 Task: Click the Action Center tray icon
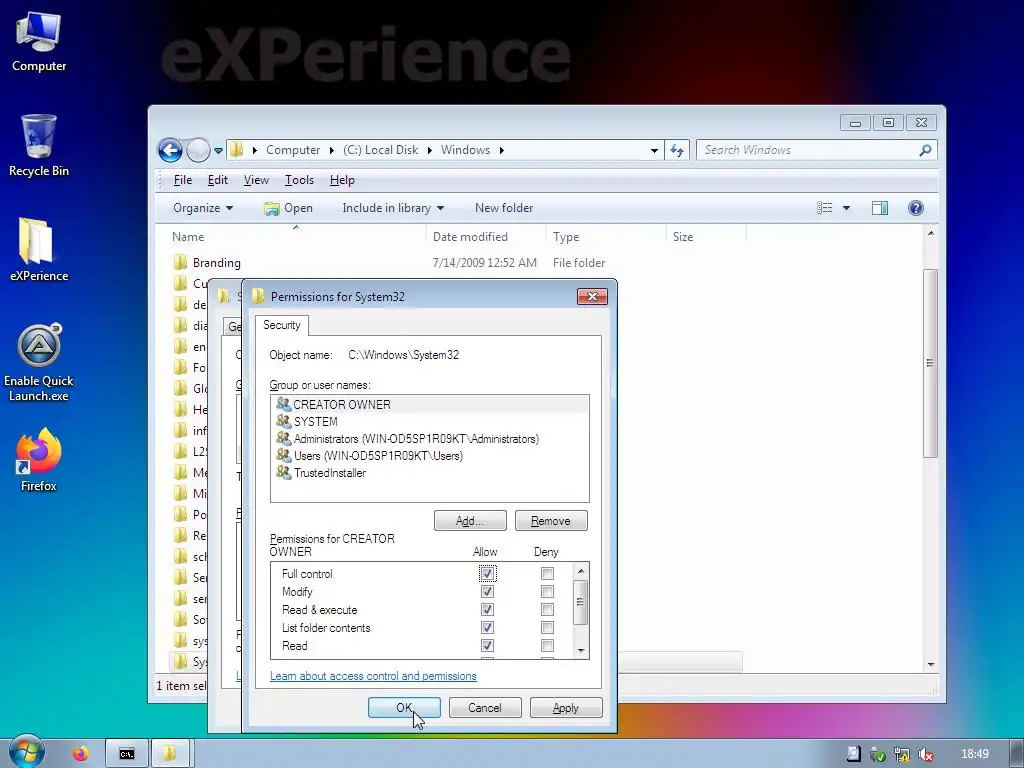(854, 754)
